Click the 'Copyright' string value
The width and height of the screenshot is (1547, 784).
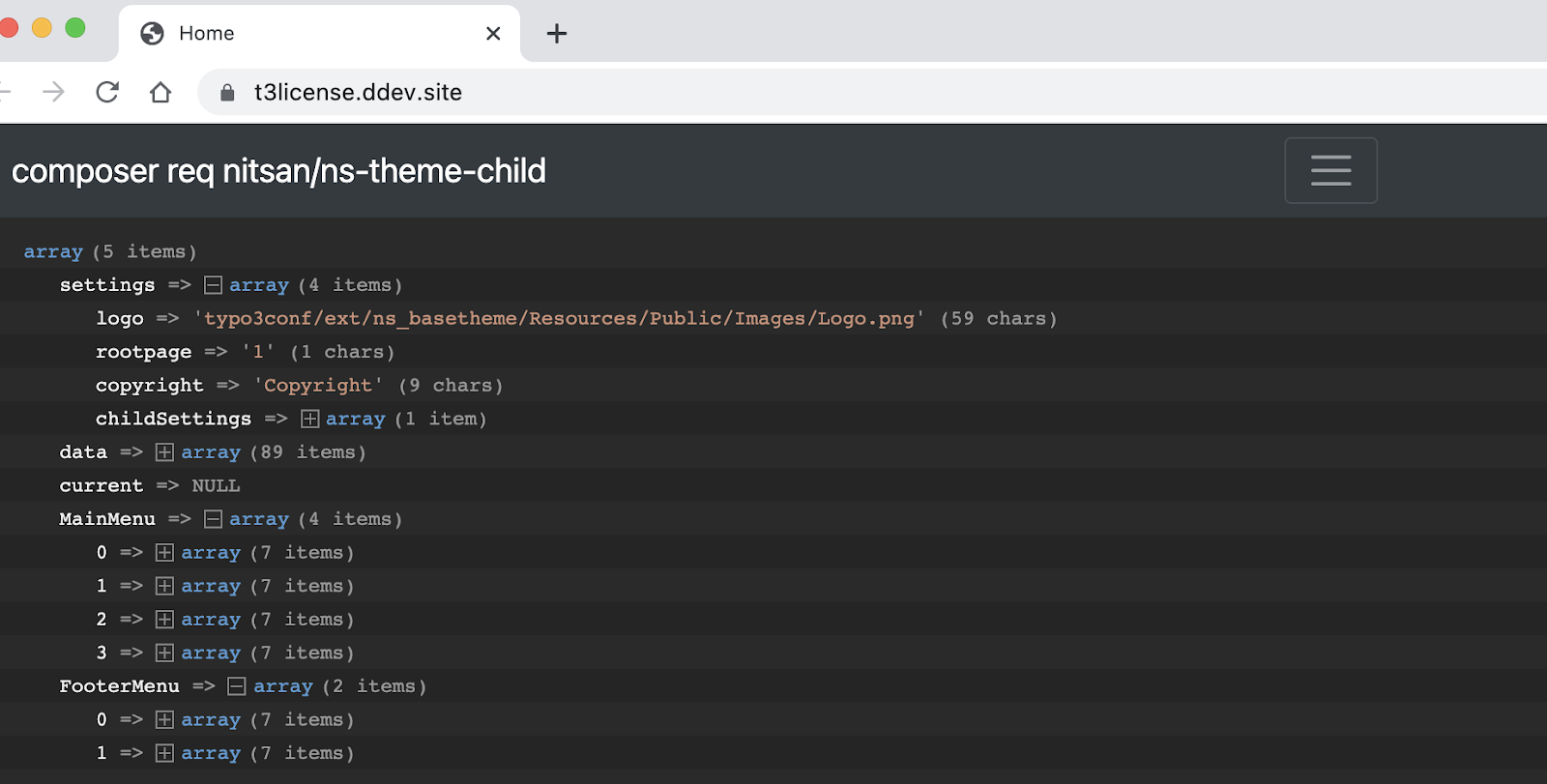click(x=318, y=386)
